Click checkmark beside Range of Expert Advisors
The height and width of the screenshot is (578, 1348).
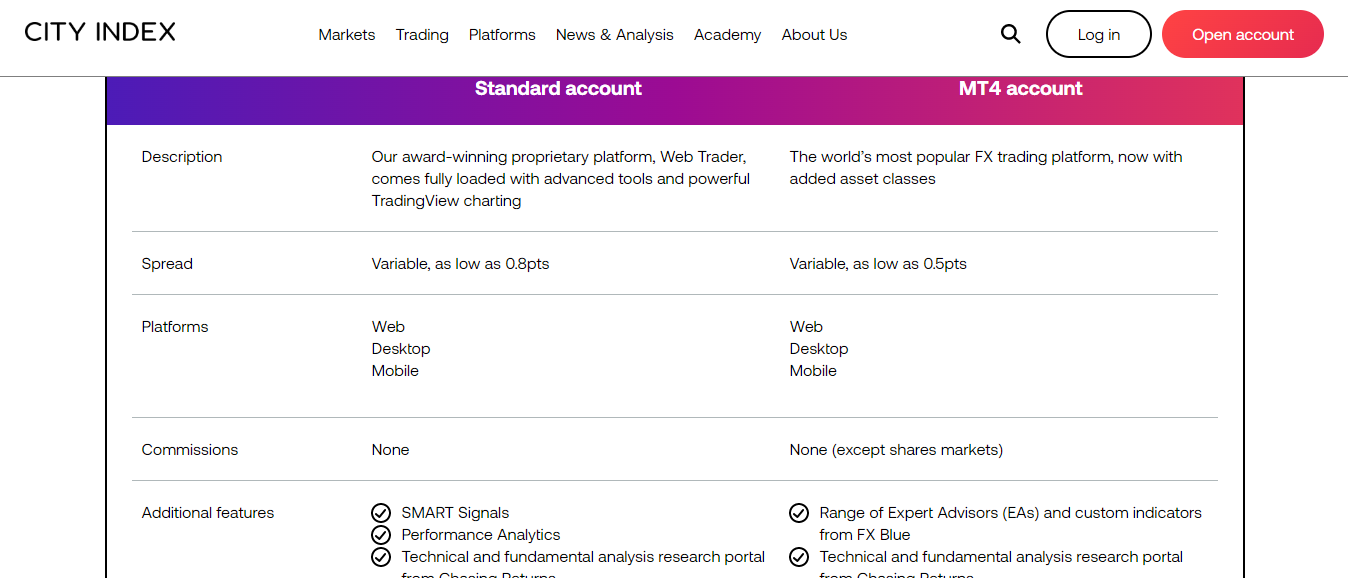[799, 513]
